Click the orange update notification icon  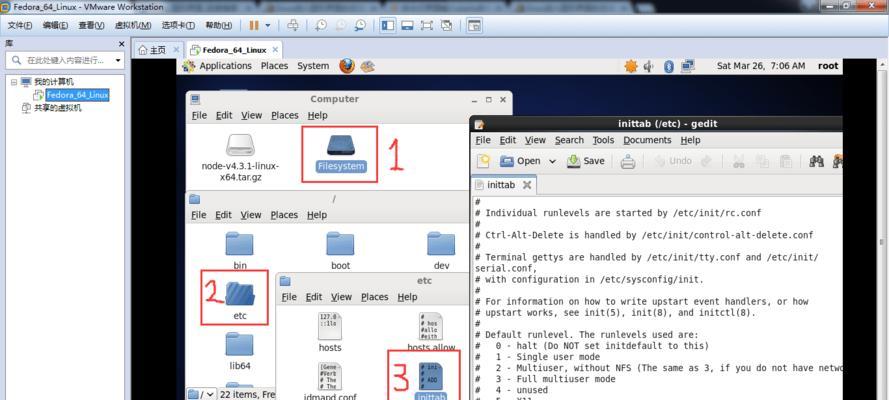pyautogui.click(x=631, y=66)
